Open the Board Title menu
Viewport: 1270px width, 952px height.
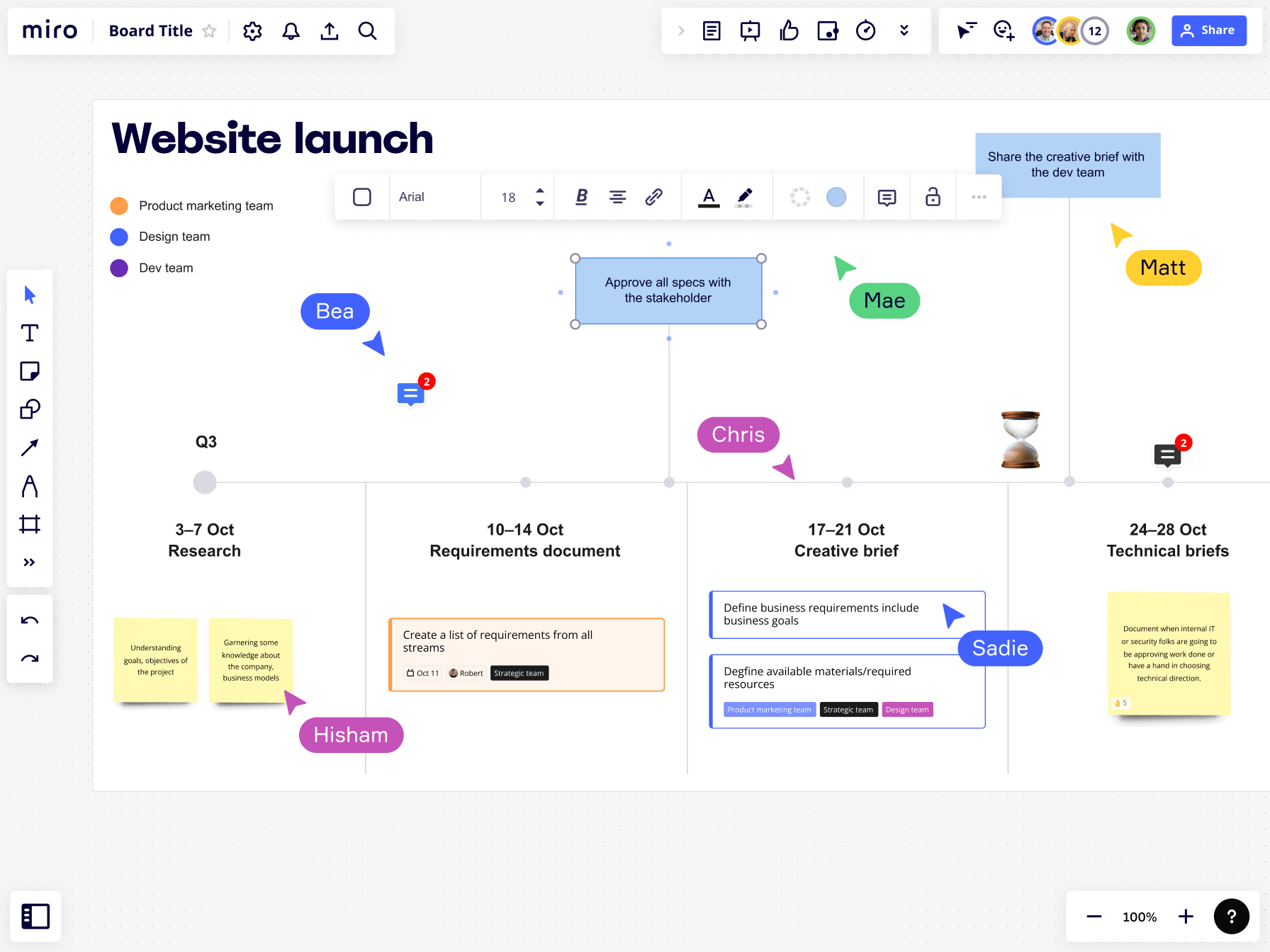(150, 30)
